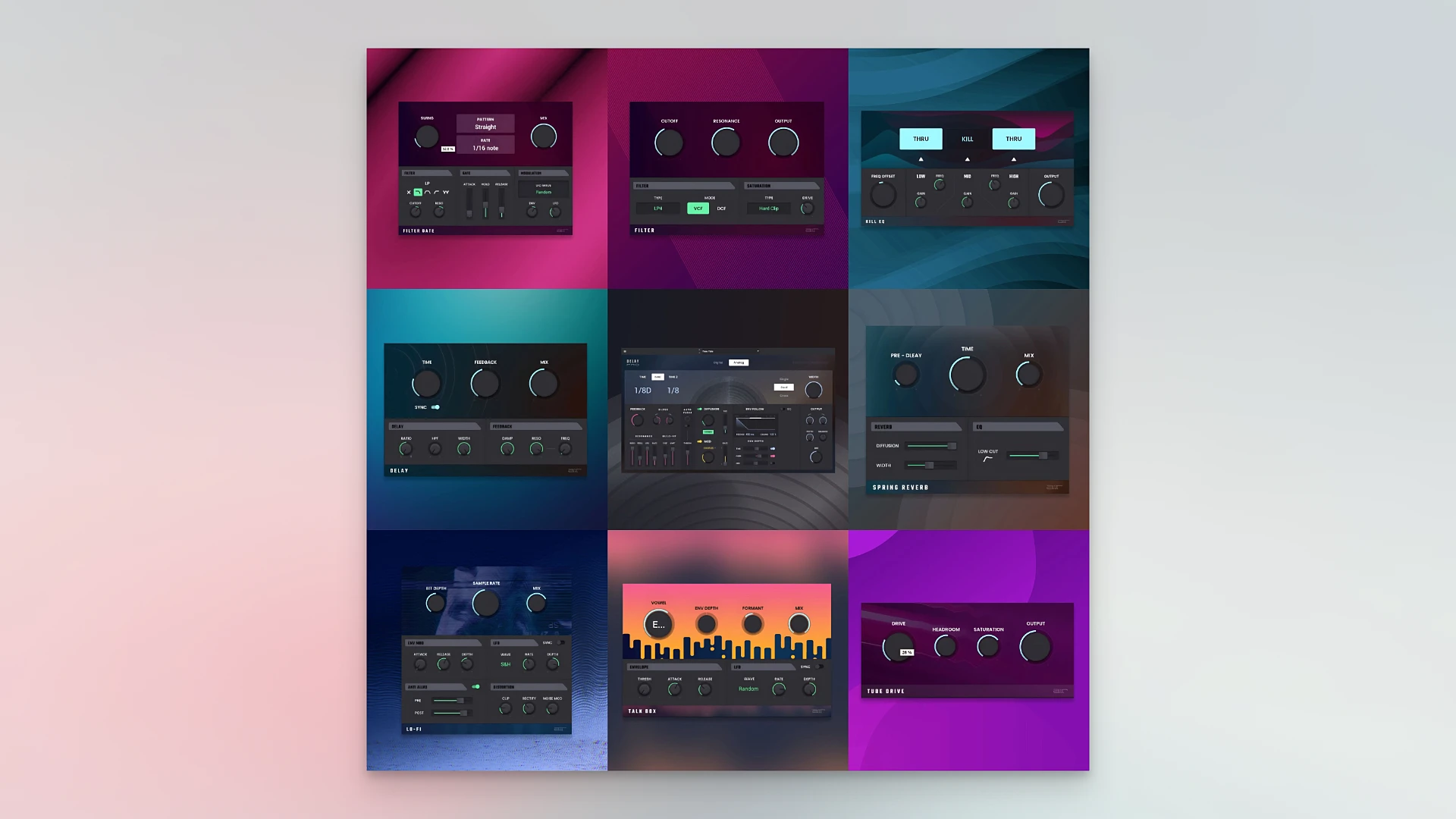Image resolution: width=1456 pixels, height=819 pixels.
Task: Click the Freq Offset knob in Kill EQ
Action: click(x=883, y=195)
